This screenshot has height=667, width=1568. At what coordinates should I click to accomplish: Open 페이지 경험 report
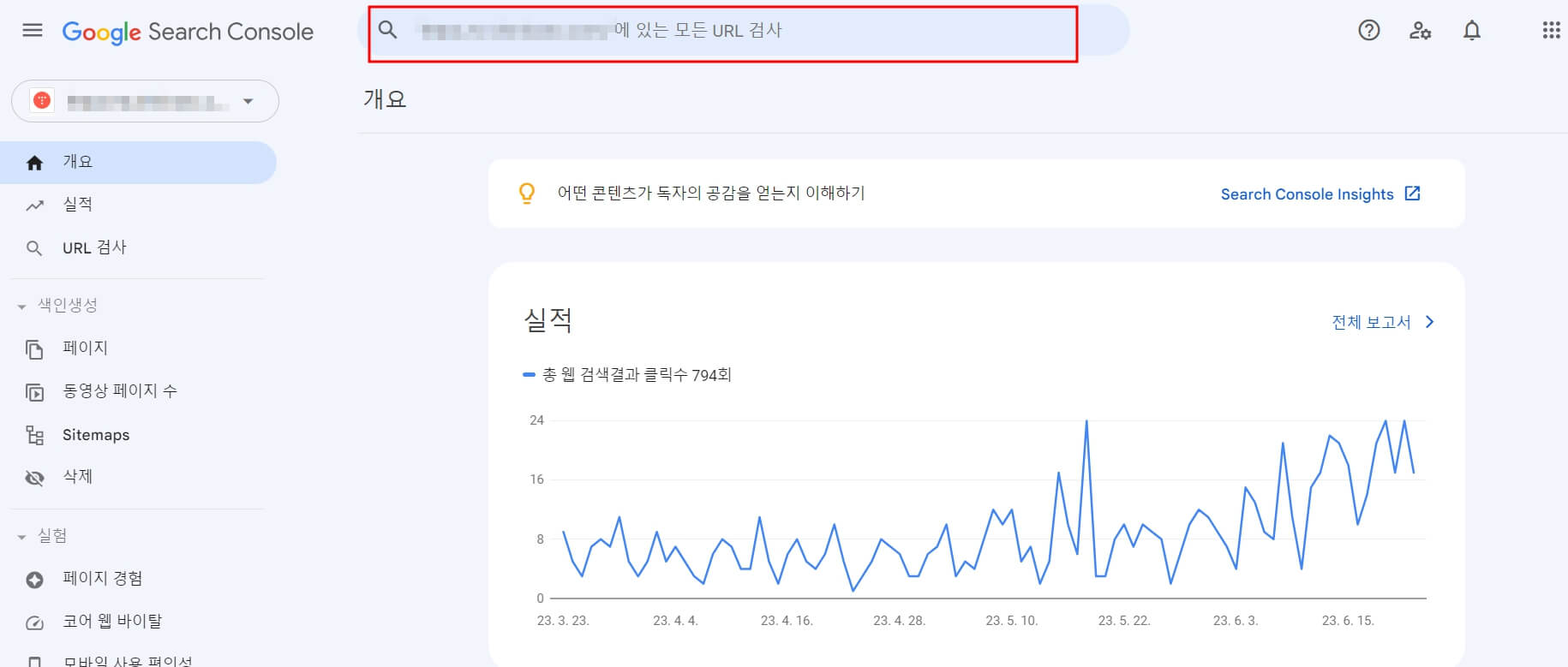pyautogui.click(x=138, y=579)
